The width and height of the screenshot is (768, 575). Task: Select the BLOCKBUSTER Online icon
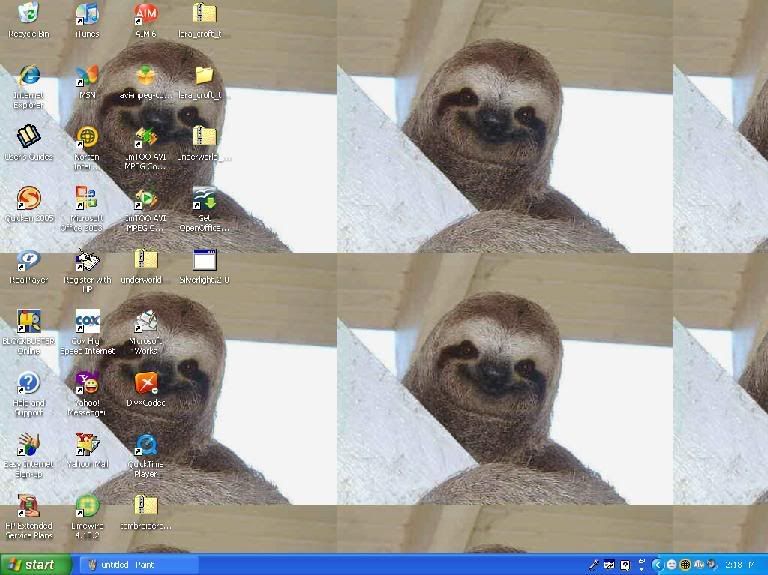coord(29,323)
